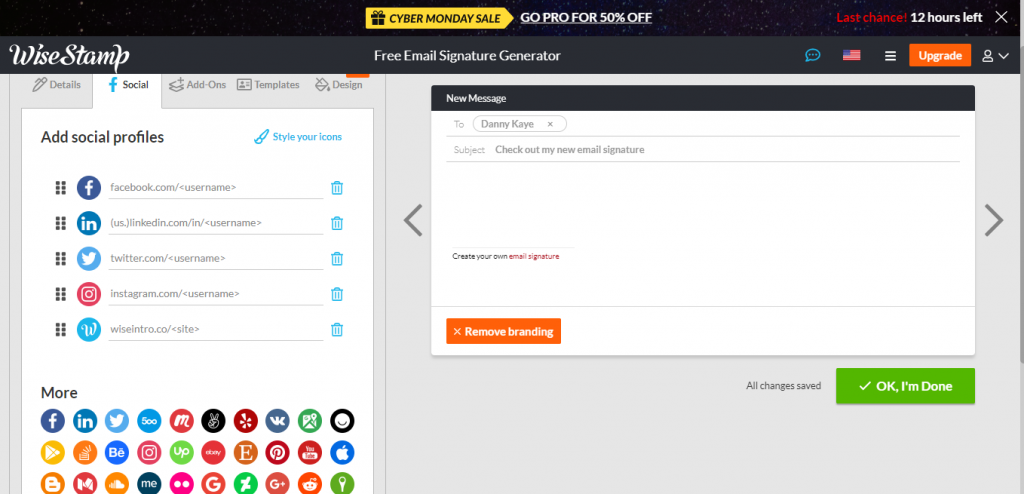Add Blogger icon from More grid
The height and width of the screenshot is (494, 1024).
tap(53, 483)
